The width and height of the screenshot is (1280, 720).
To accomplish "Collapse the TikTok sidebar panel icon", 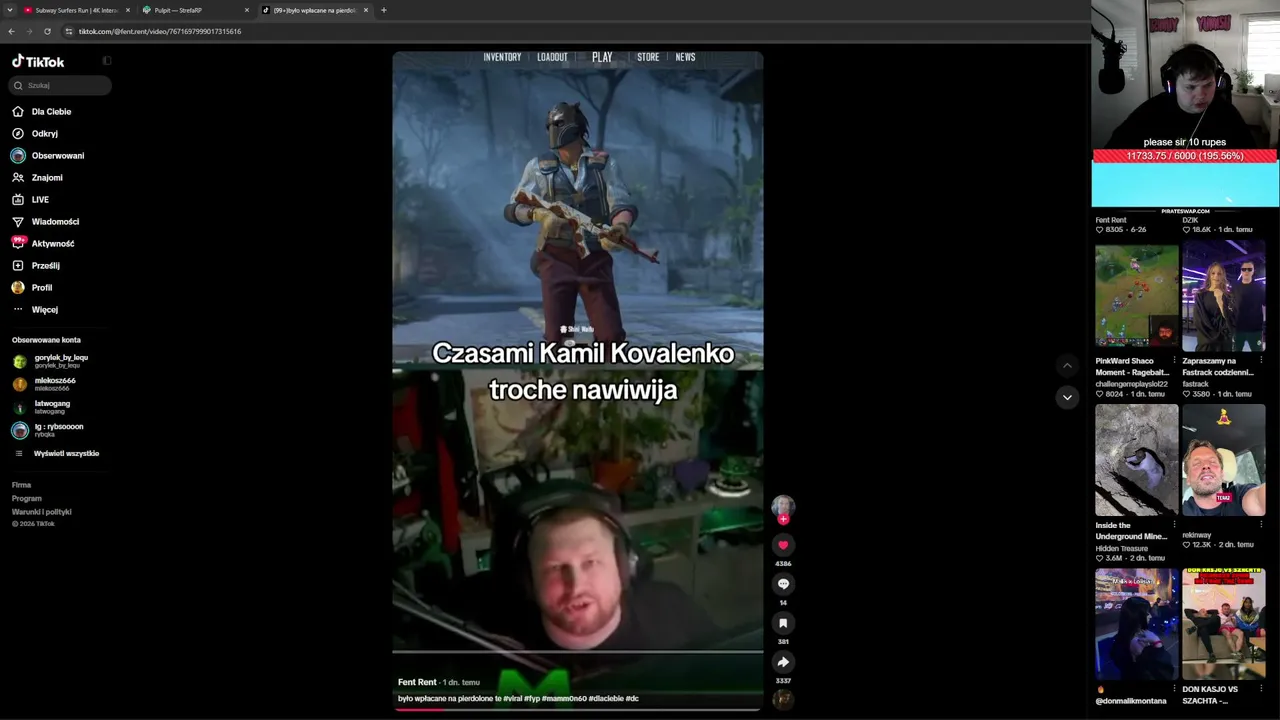I will pos(107,61).
